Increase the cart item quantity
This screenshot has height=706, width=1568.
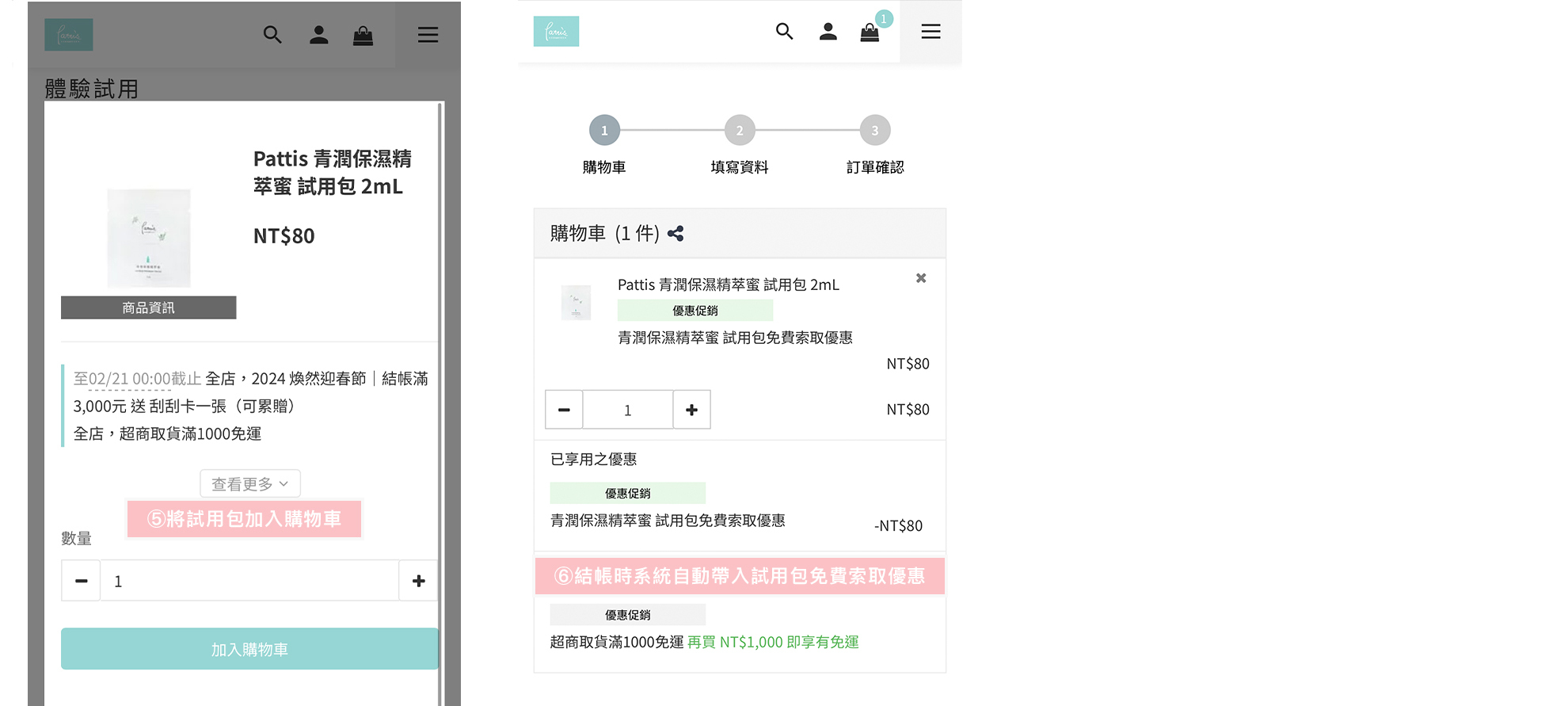pyautogui.click(x=691, y=410)
